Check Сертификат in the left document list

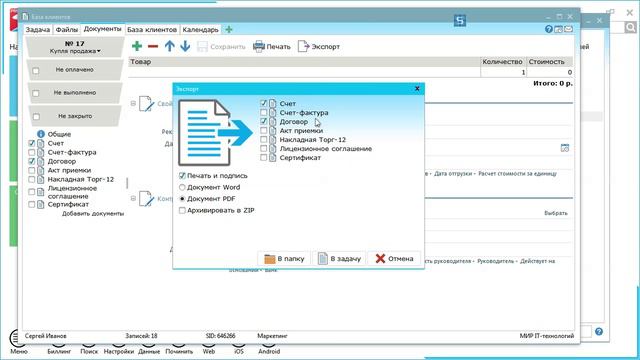coord(32,204)
